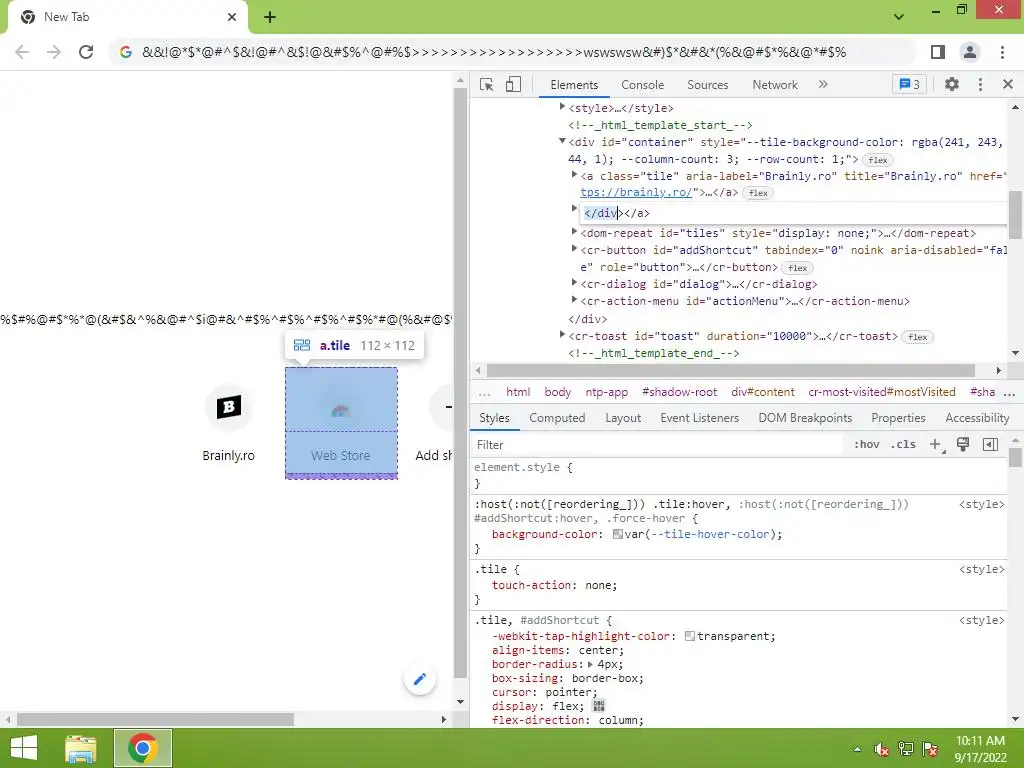Expand the cr-toast node
The height and width of the screenshot is (768, 1024).
pyautogui.click(x=562, y=334)
